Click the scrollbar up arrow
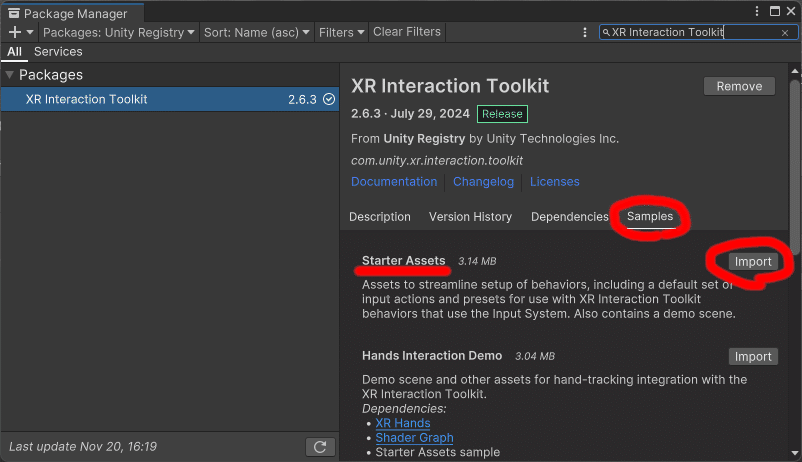This screenshot has height=462, width=802. [x=794, y=71]
